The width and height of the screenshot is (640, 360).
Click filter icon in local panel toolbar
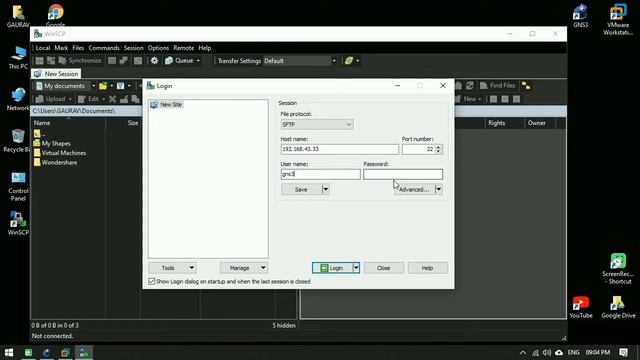click(120, 86)
